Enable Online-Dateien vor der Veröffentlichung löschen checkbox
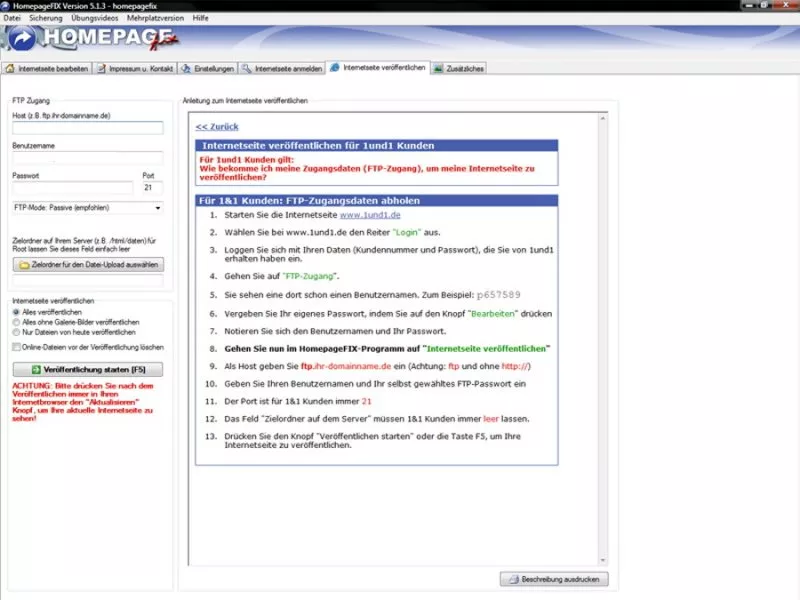The width and height of the screenshot is (800, 600). (15, 347)
